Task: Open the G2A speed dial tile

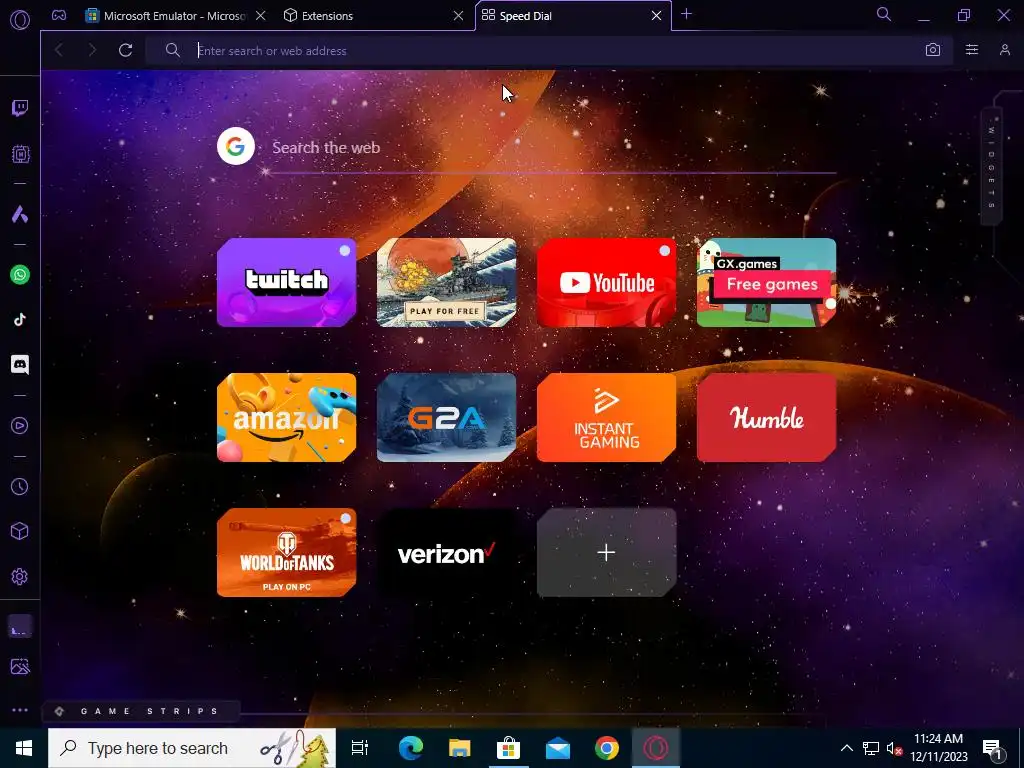Action: 447,417
